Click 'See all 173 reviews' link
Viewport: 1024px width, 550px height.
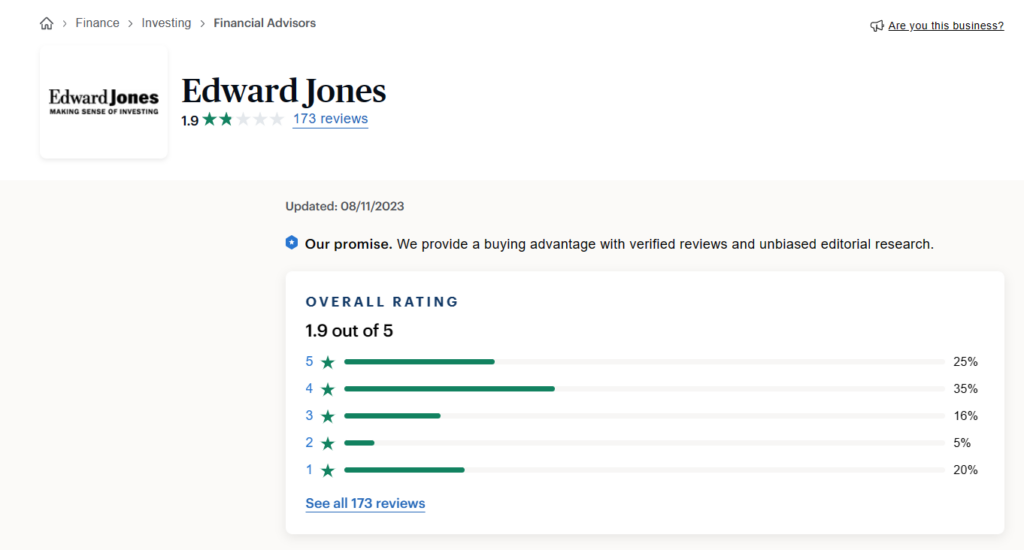pos(365,503)
